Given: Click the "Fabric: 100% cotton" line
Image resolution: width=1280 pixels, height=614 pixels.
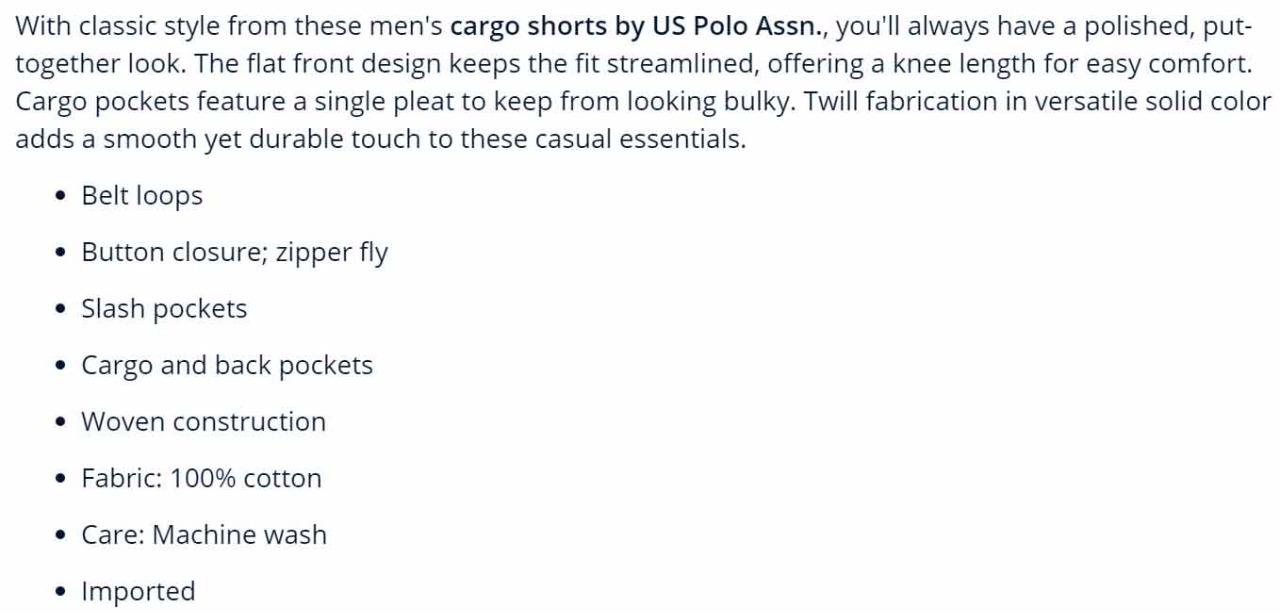Looking at the screenshot, I should coord(201,479).
